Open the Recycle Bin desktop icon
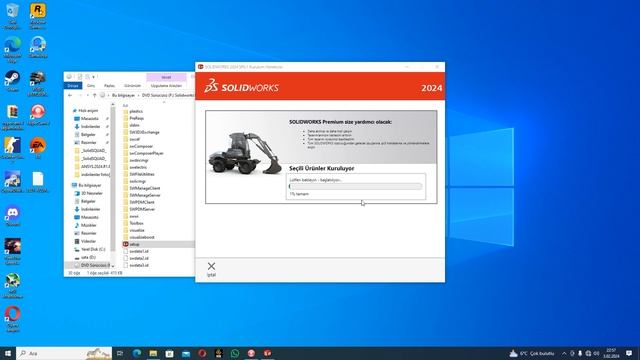Screen dimensions: 640x360 tap(13, 16)
